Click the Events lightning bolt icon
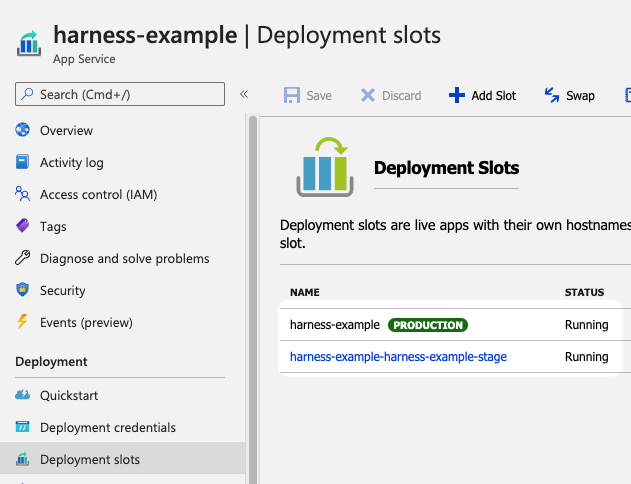This screenshot has height=484, width=631. [x=23, y=322]
